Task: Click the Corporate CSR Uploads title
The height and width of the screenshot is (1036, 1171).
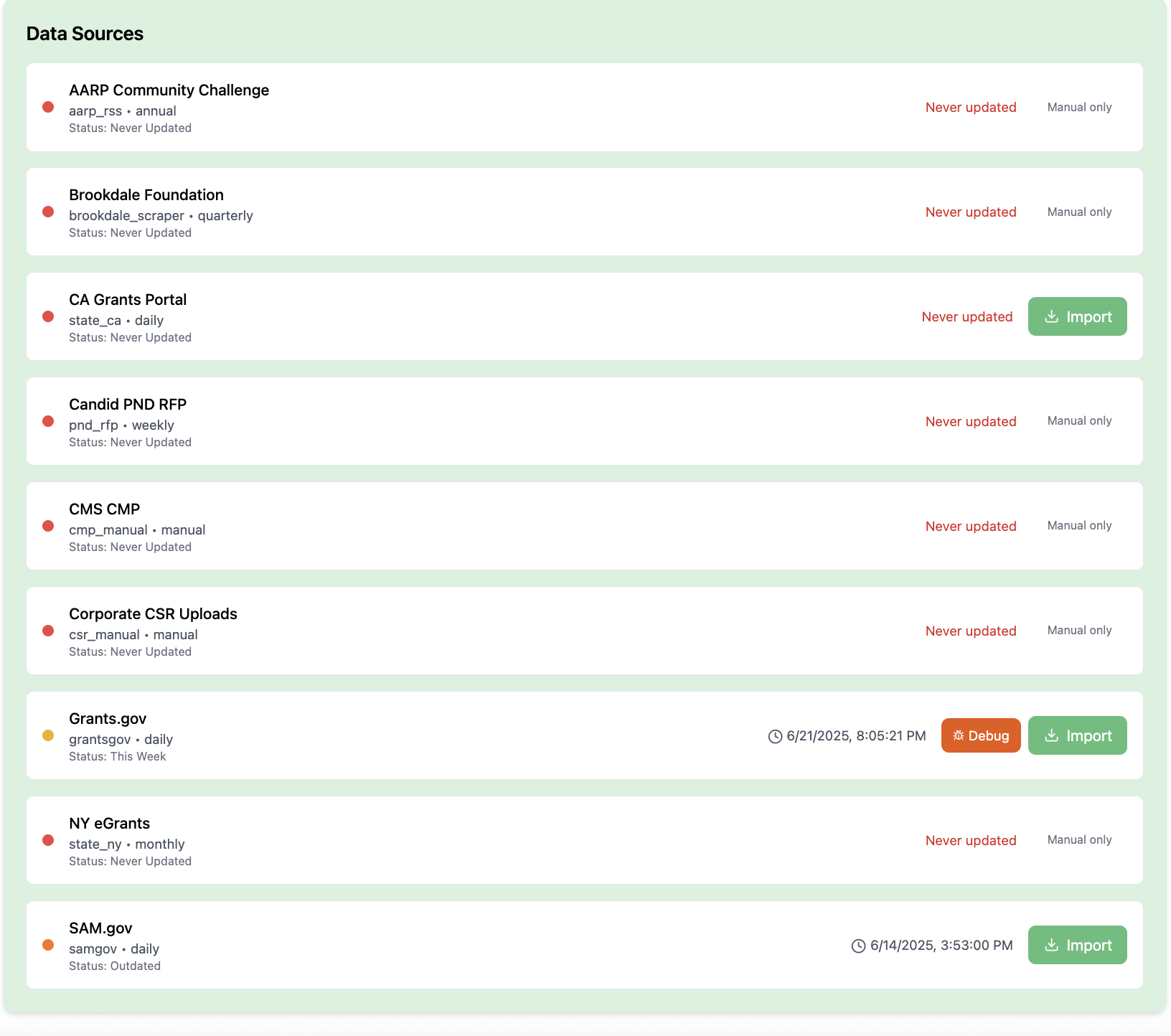Action: [x=153, y=613]
